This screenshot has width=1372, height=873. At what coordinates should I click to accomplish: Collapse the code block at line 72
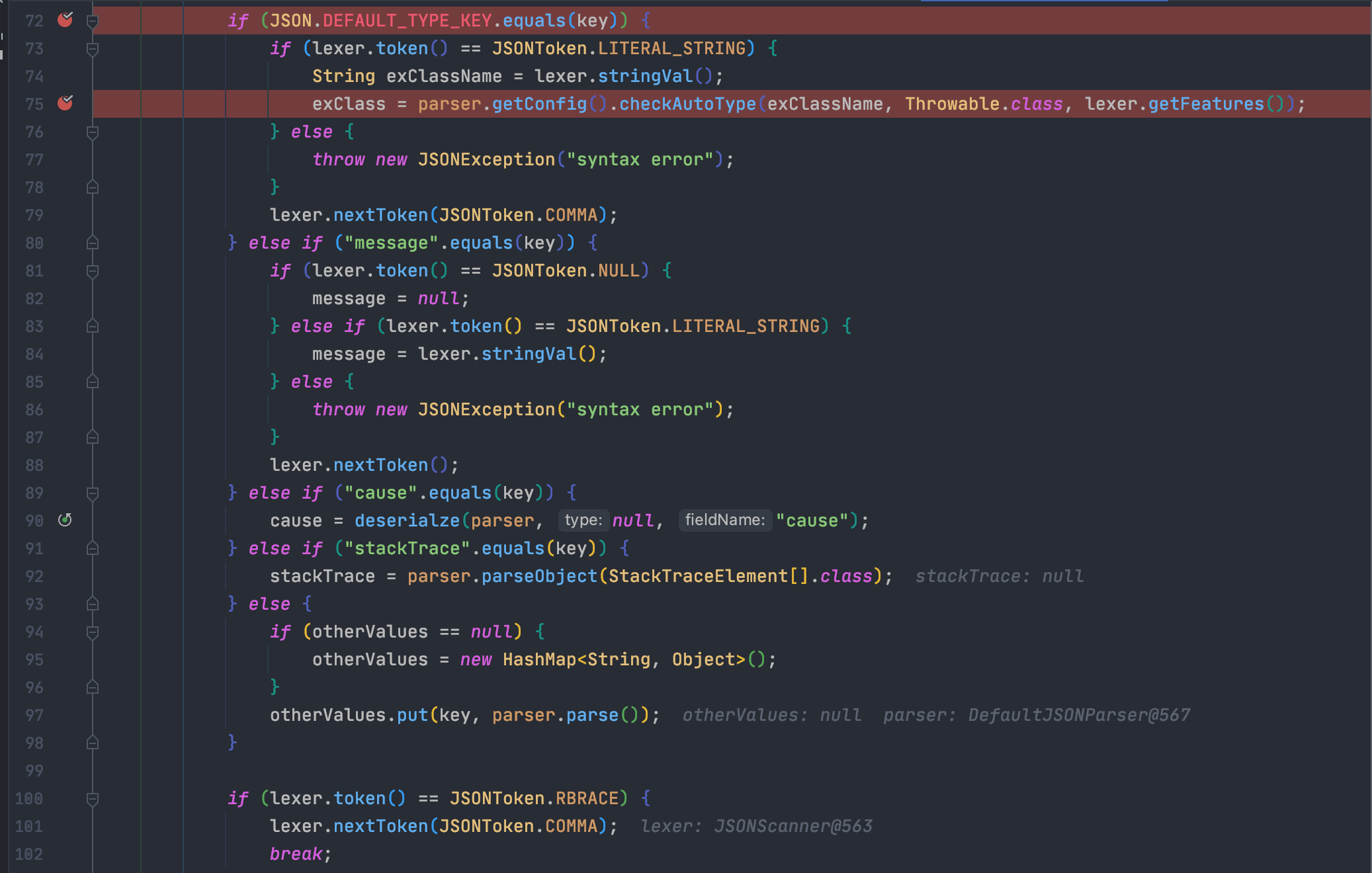[93, 21]
